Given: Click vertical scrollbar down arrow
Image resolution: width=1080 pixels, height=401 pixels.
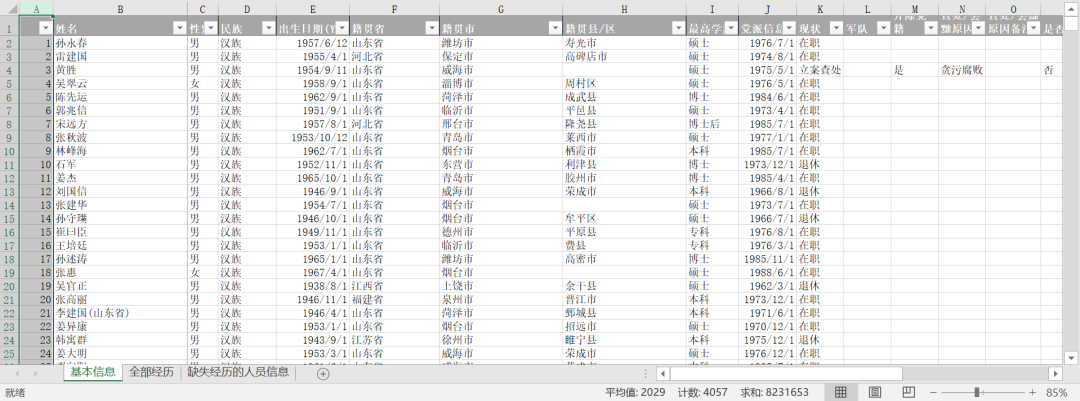Looking at the screenshot, I should click(x=1071, y=358).
